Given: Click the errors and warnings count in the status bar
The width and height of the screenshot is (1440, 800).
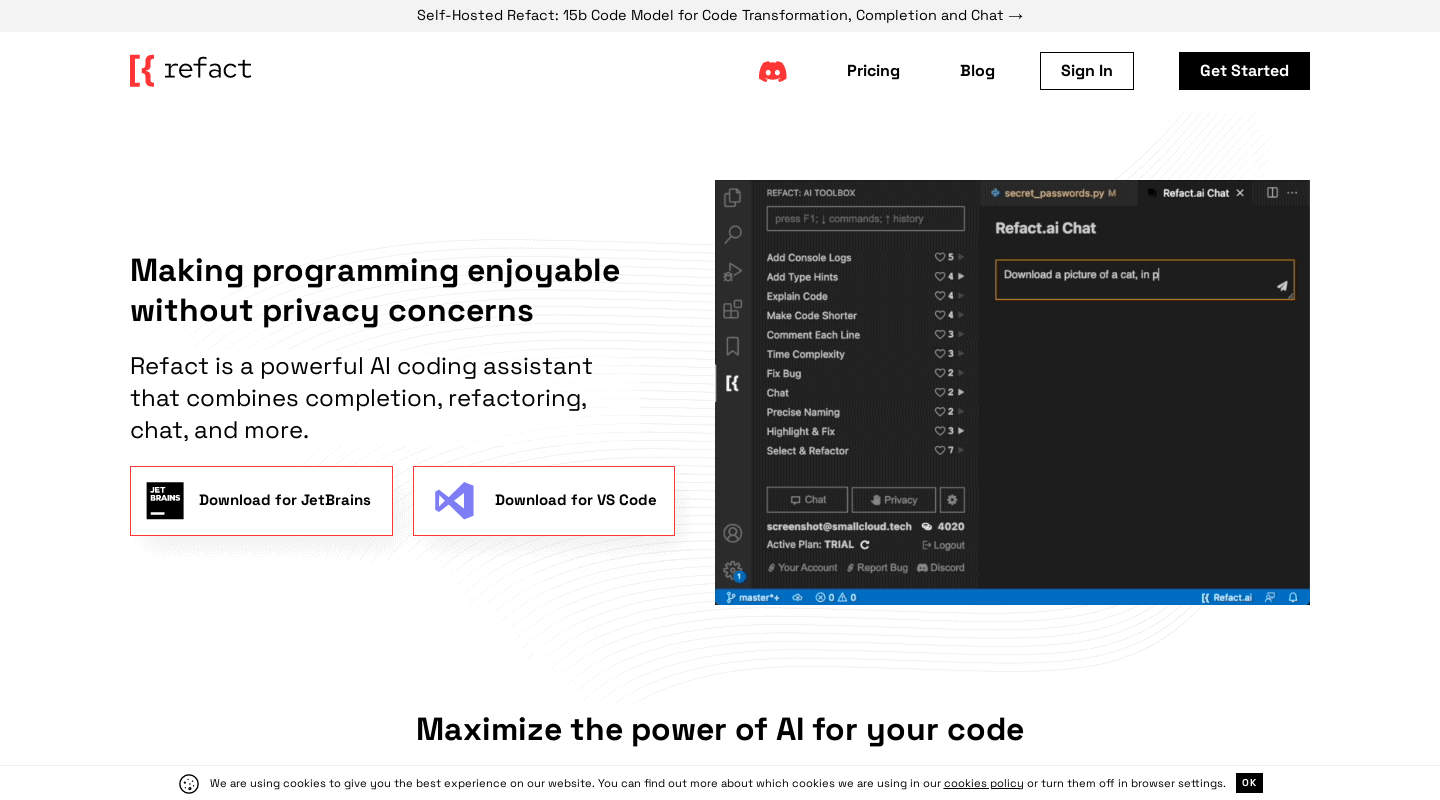Looking at the screenshot, I should click(835, 598).
